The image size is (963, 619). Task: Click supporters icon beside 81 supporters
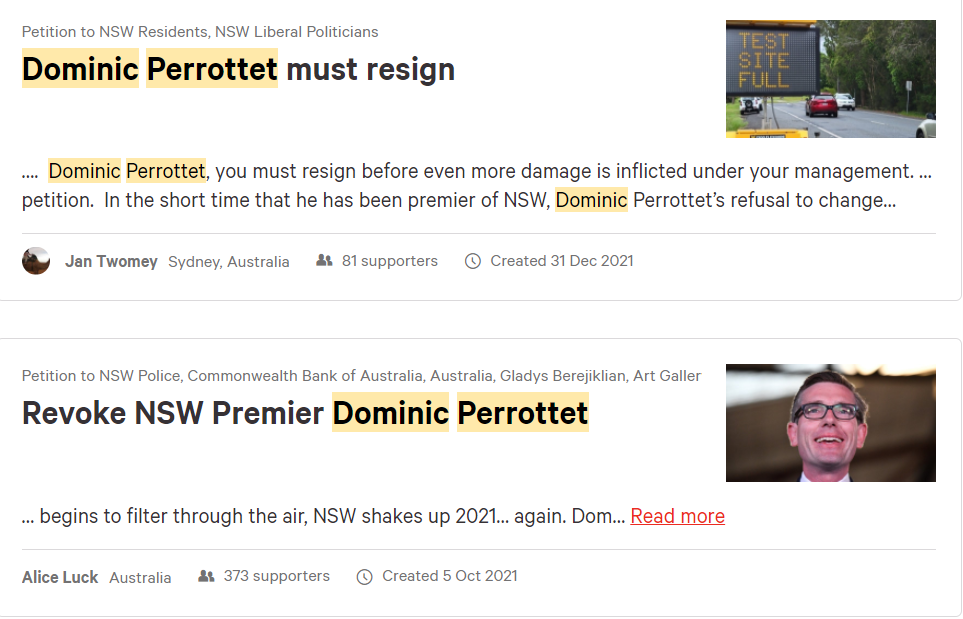324,260
